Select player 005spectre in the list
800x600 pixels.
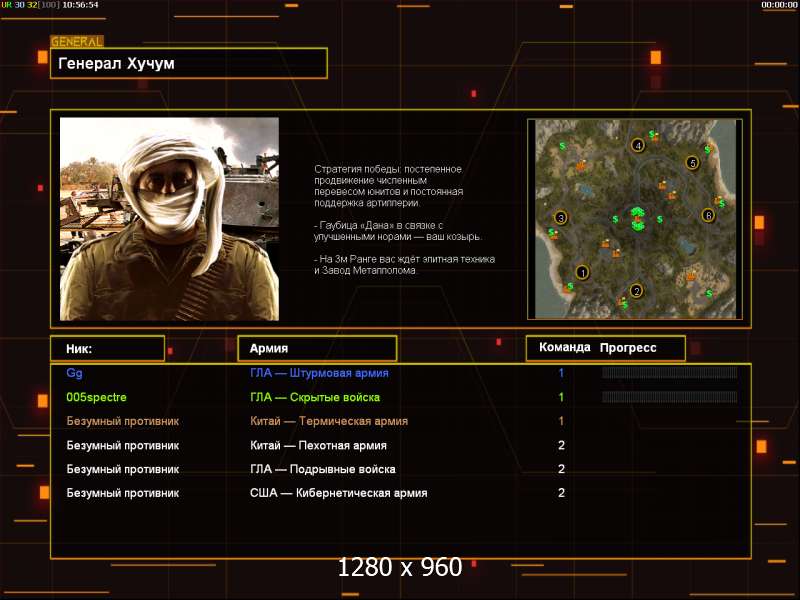point(96,397)
